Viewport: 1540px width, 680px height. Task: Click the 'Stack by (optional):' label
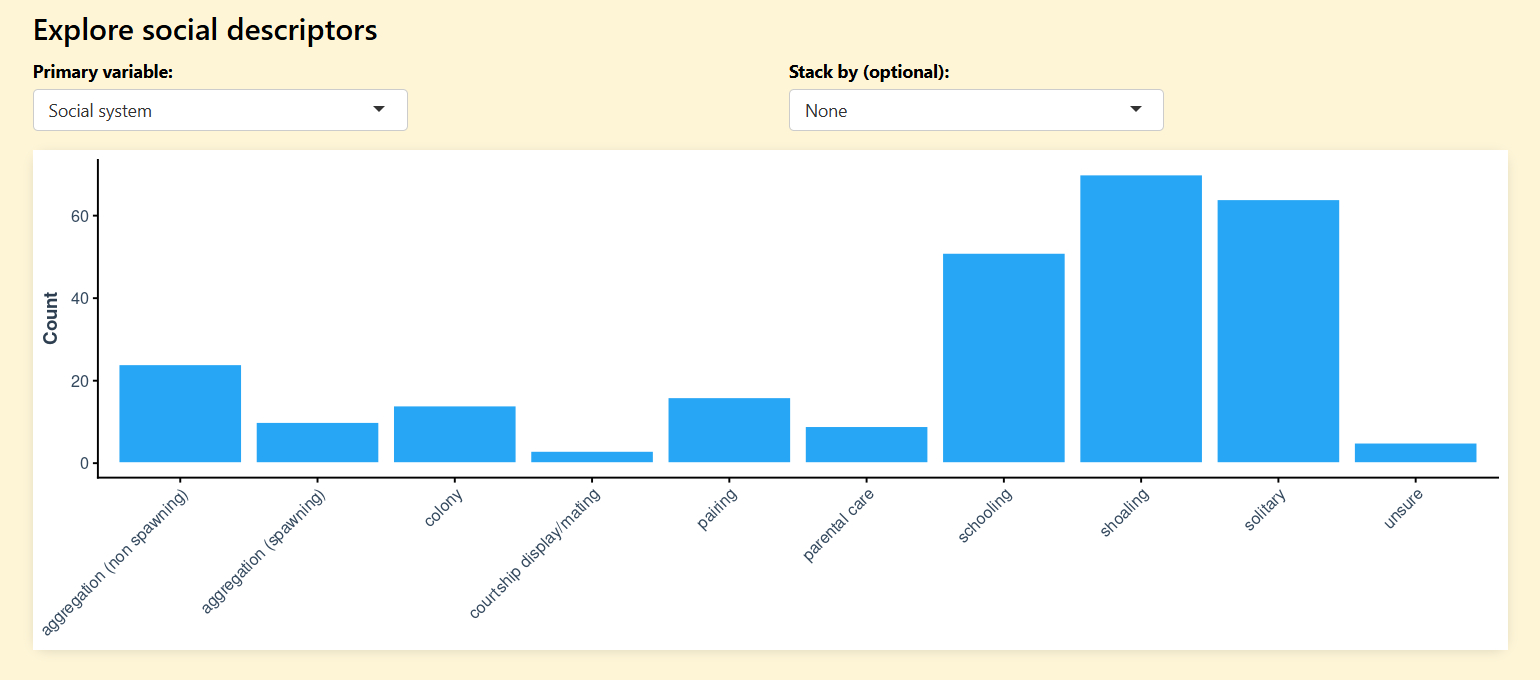(x=868, y=72)
